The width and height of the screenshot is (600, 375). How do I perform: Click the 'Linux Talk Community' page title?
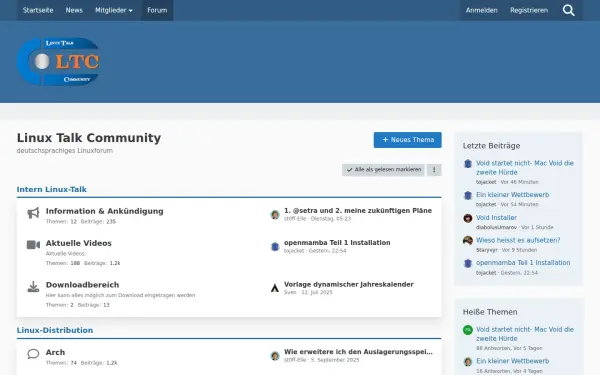[89, 138]
